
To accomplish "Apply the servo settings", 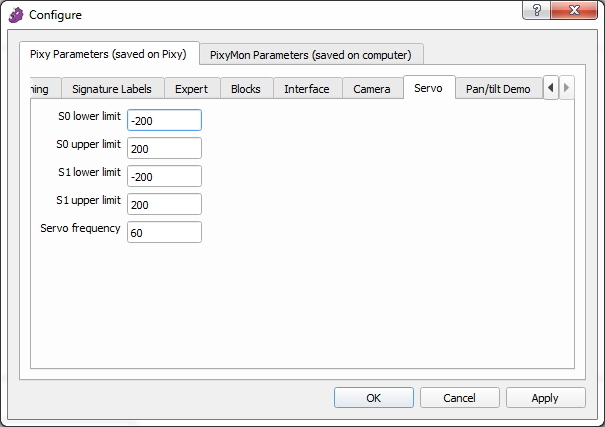I will tap(545, 397).
